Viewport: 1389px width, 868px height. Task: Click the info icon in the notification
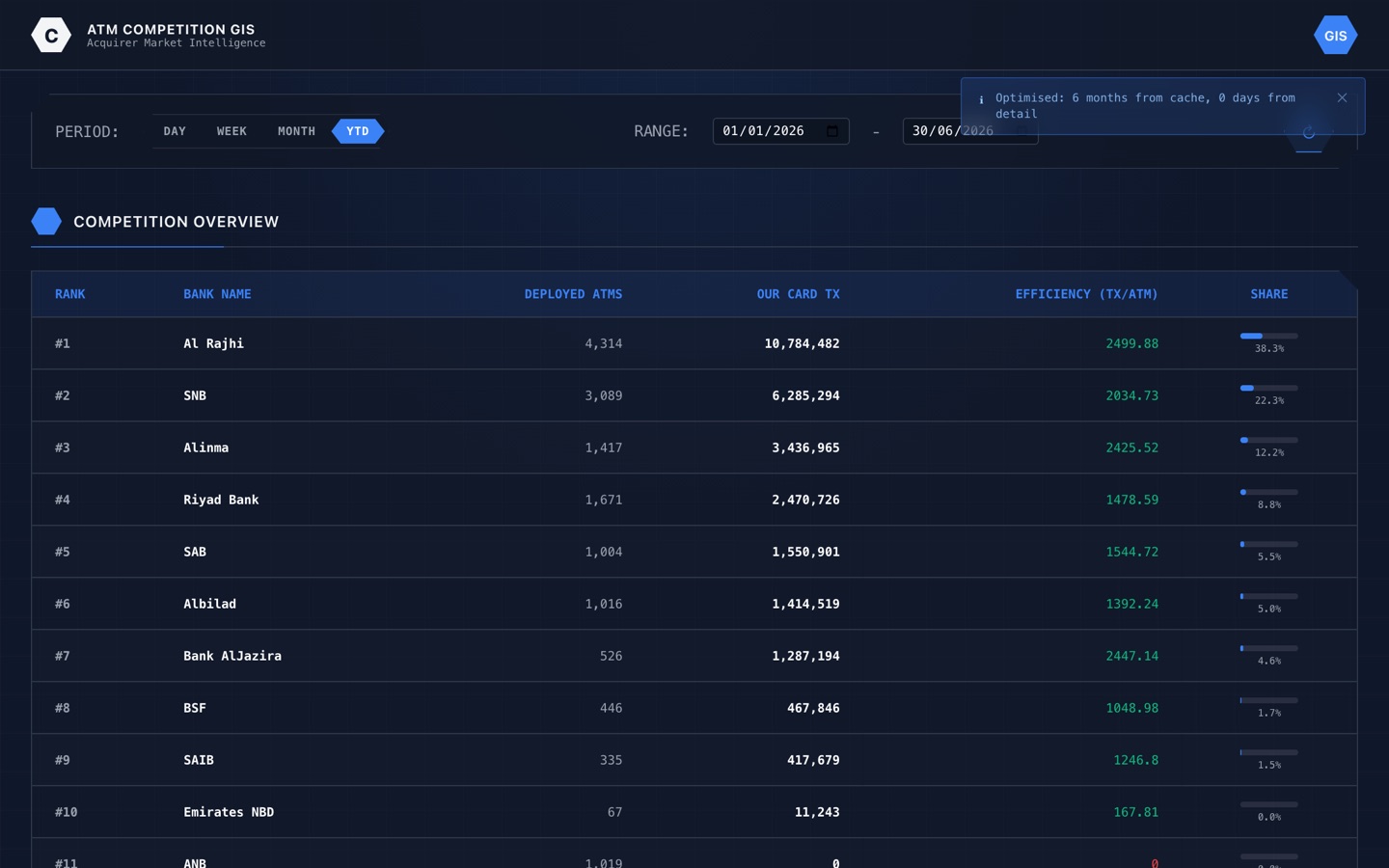pos(981,99)
